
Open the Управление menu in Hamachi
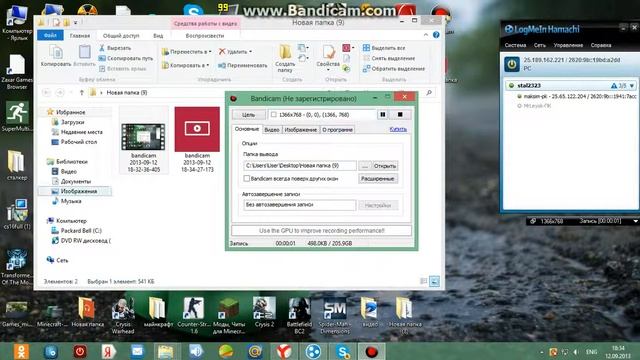pos(568,45)
